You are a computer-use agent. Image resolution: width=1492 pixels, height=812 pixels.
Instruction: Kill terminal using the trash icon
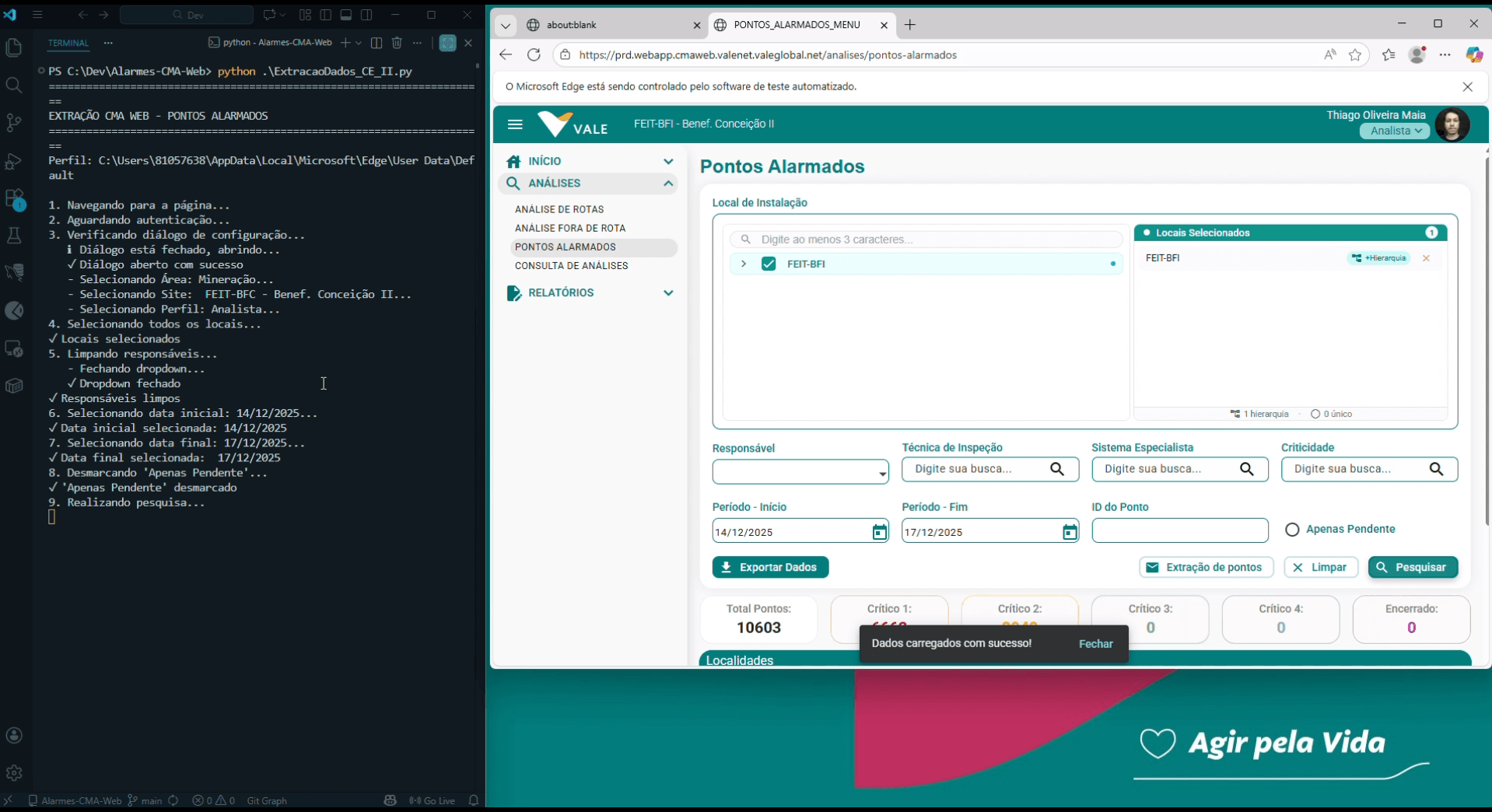pos(397,43)
